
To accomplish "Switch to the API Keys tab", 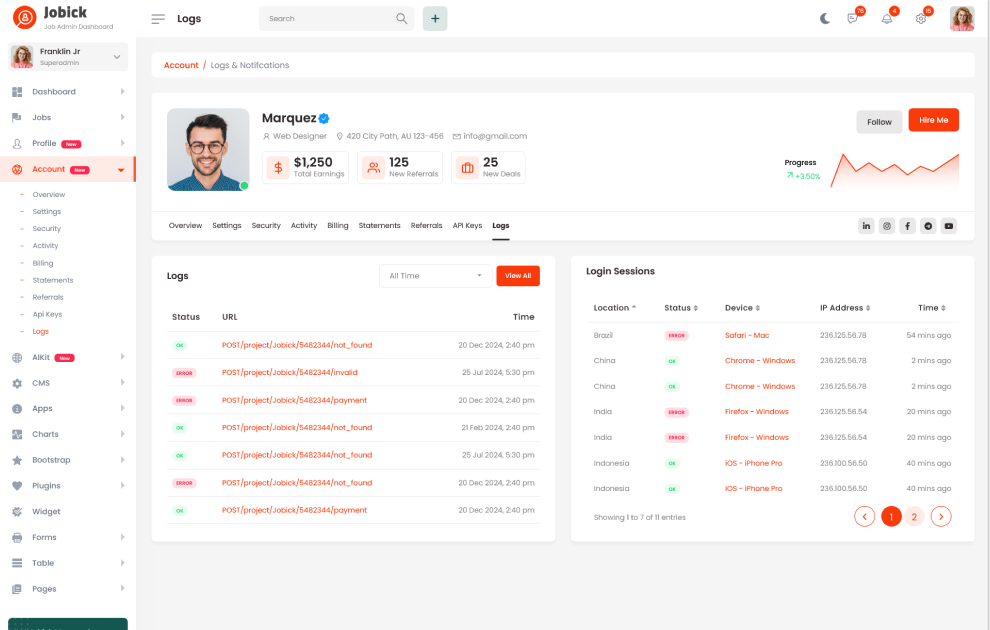I will pos(467,226).
